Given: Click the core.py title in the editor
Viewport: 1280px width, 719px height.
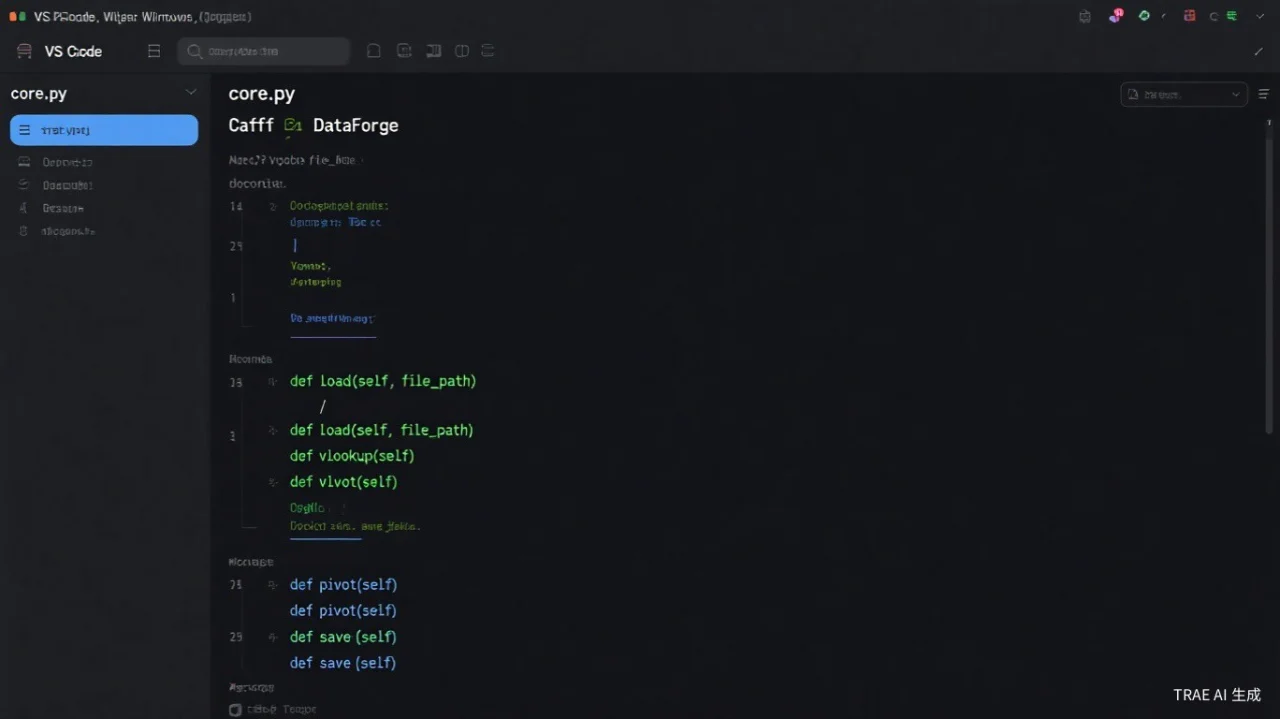Looking at the screenshot, I should point(262,94).
